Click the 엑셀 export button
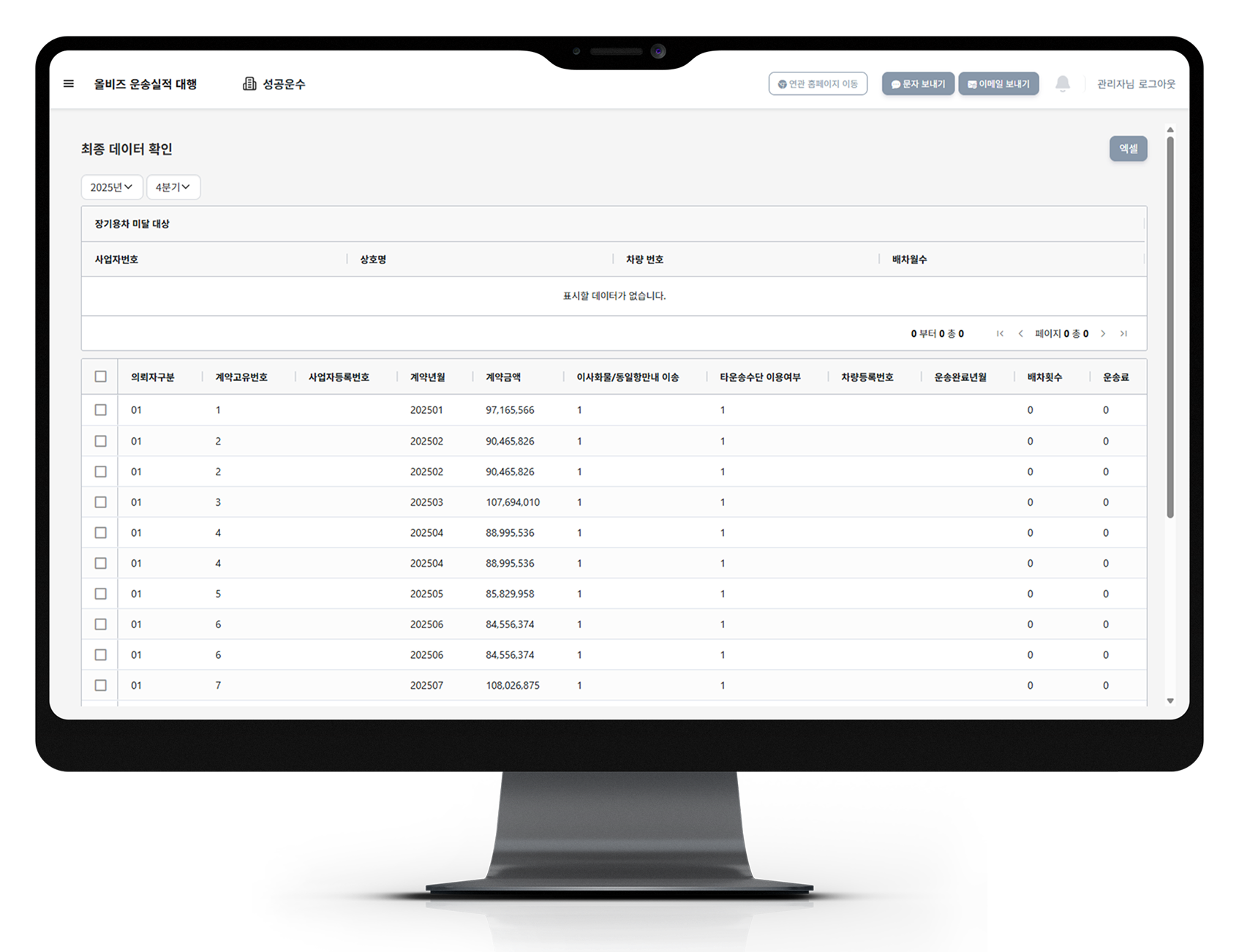This screenshot has width=1239, height=952. point(1128,148)
